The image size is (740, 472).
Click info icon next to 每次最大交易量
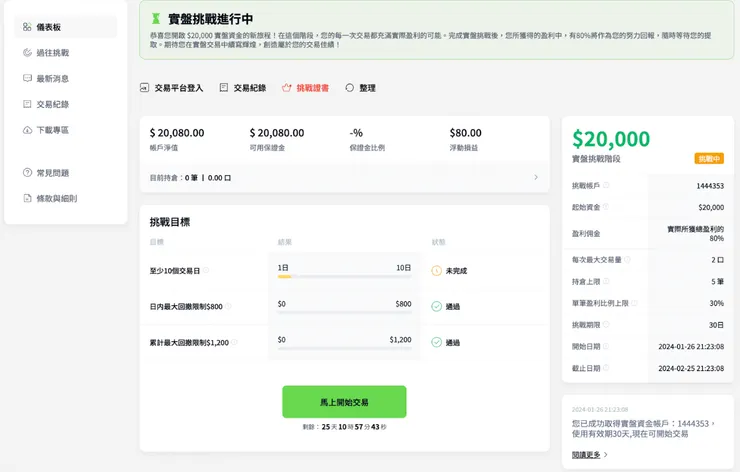[627, 260]
